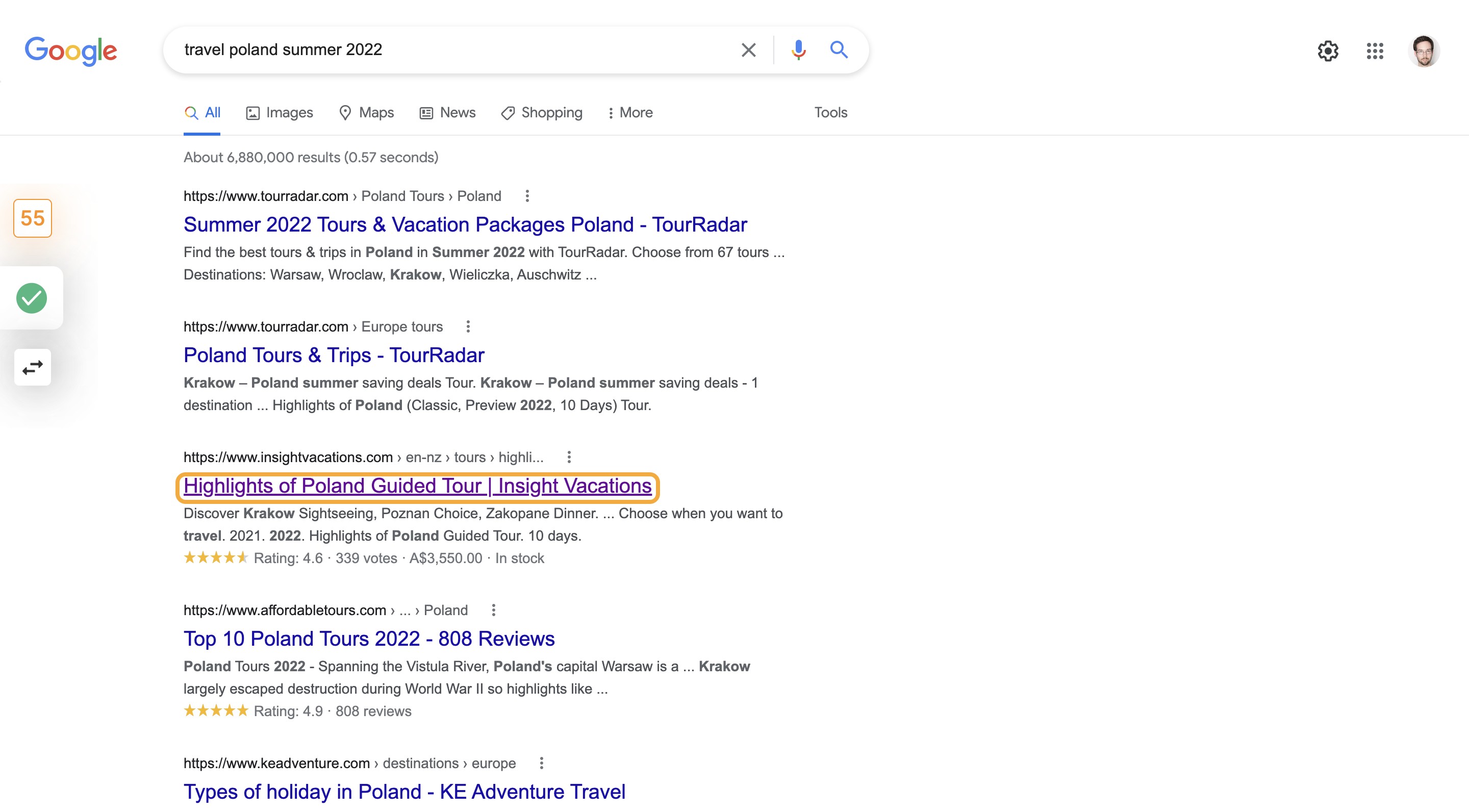Screen dimensions: 1469x812
Task: Open Types of holiday in Poland link
Action: [404, 792]
